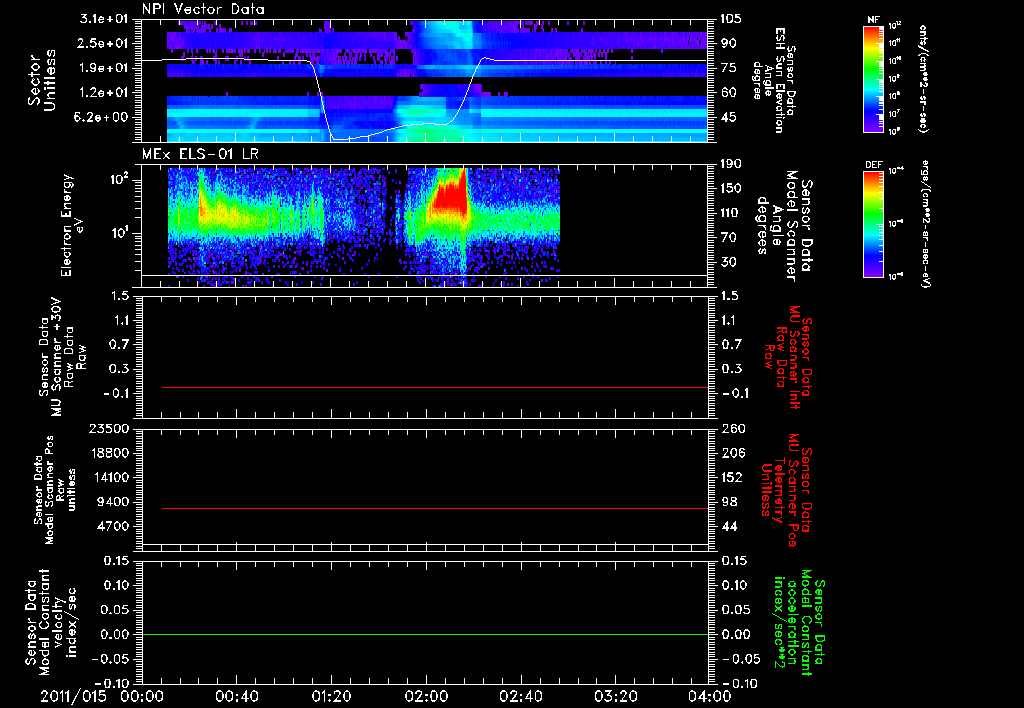Click the '206' telemetry axis value
Image resolution: width=1024 pixels, height=708 pixels.
[x=732, y=453]
